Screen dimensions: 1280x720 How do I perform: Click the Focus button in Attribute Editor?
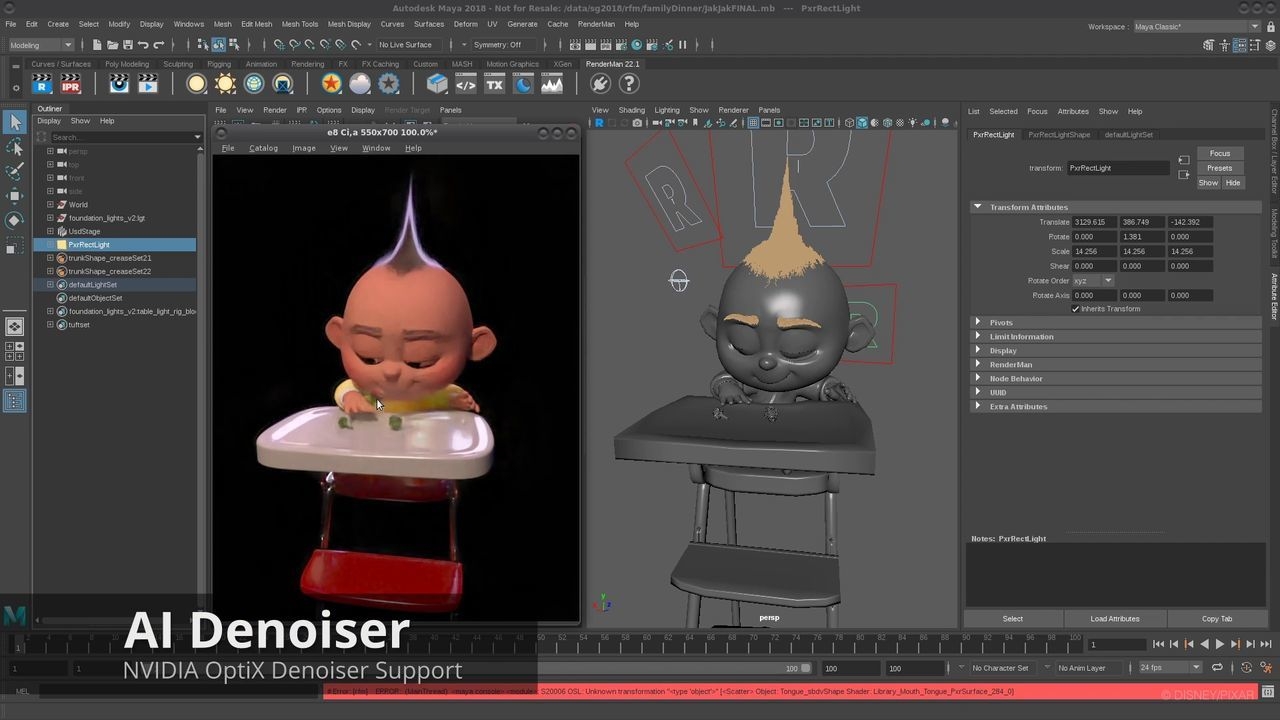[x=1219, y=153]
